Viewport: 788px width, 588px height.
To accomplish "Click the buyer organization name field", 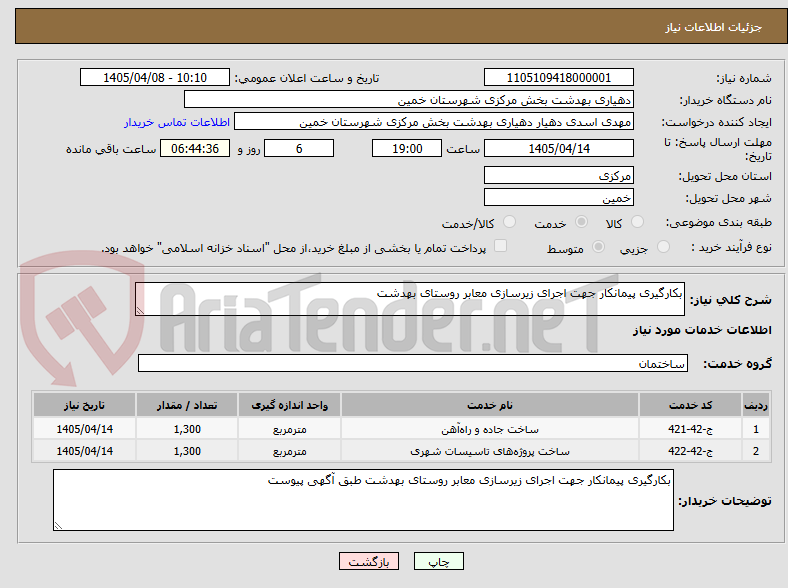I will tap(409, 100).
